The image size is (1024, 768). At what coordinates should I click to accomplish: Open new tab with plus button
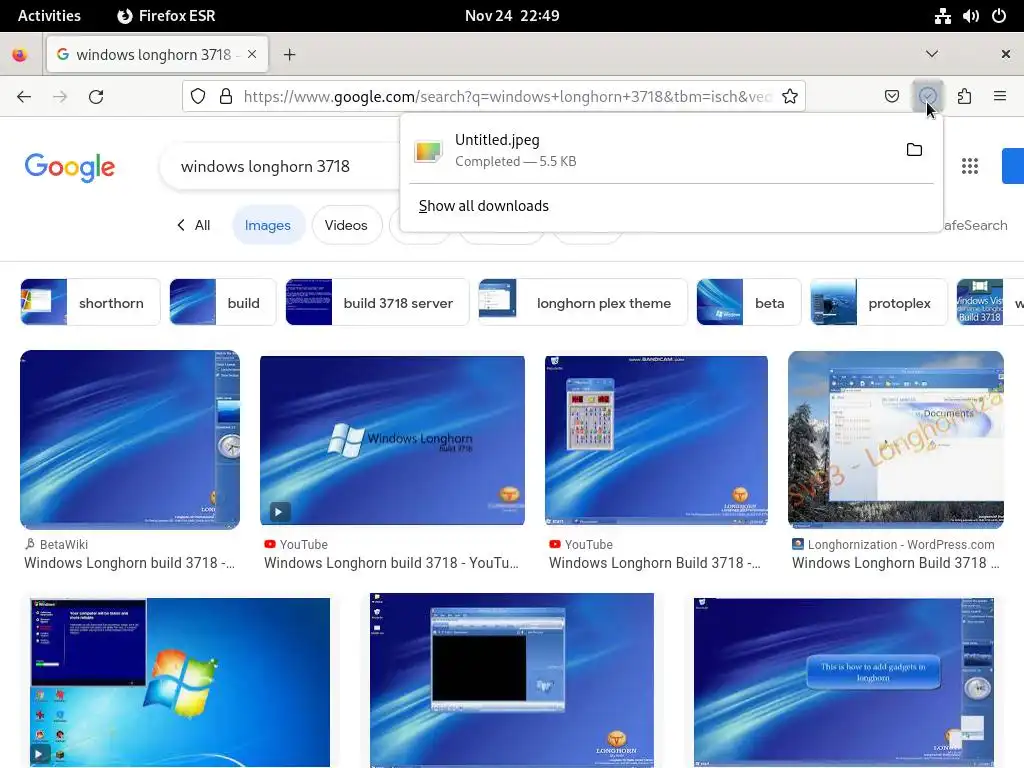tap(289, 55)
